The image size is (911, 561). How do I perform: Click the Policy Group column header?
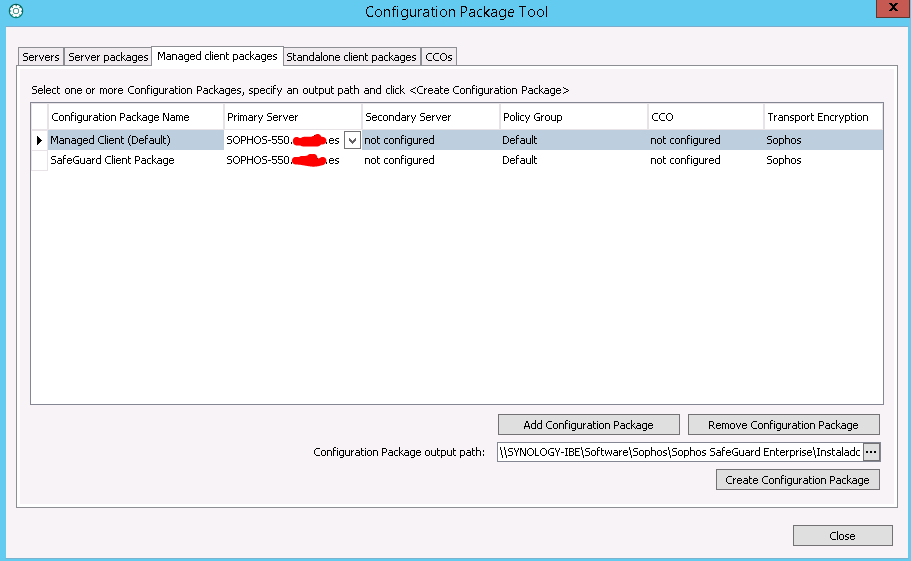pos(533,117)
